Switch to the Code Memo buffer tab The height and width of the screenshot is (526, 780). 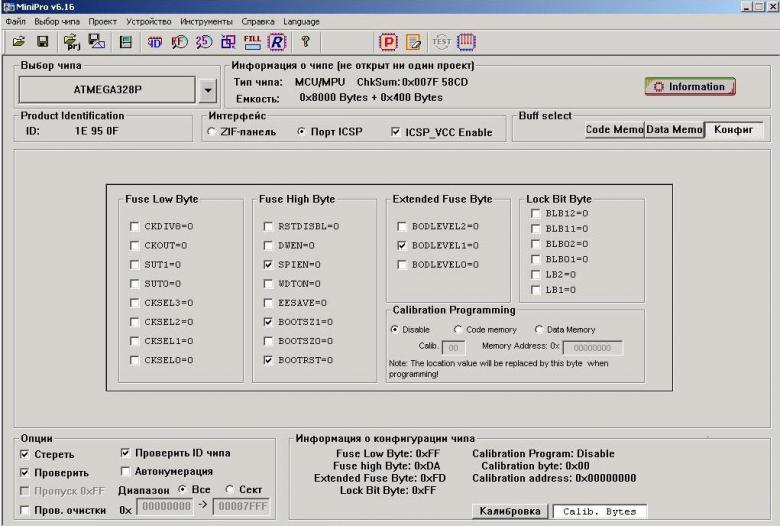pos(614,130)
